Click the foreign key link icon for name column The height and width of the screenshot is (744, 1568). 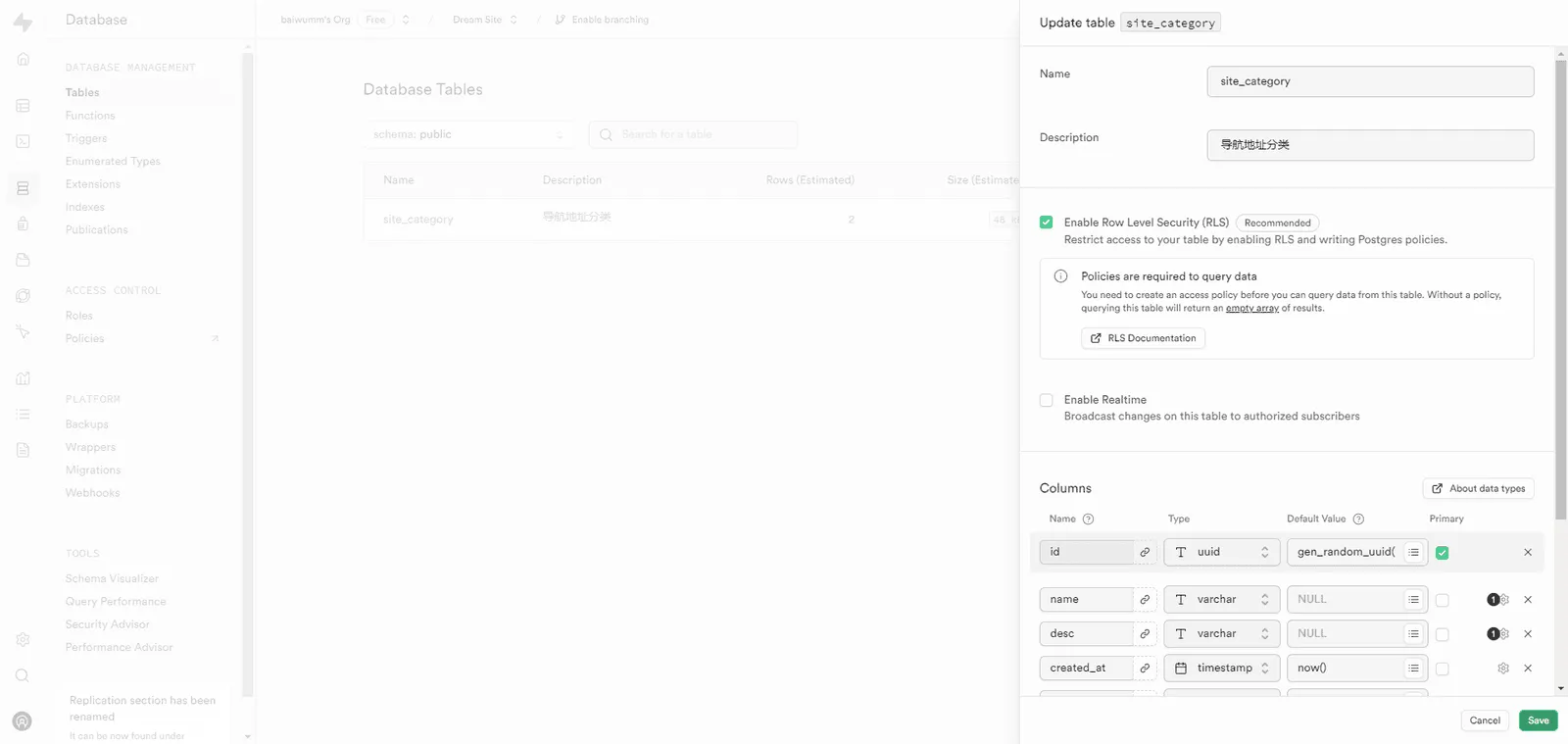[x=1145, y=600]
